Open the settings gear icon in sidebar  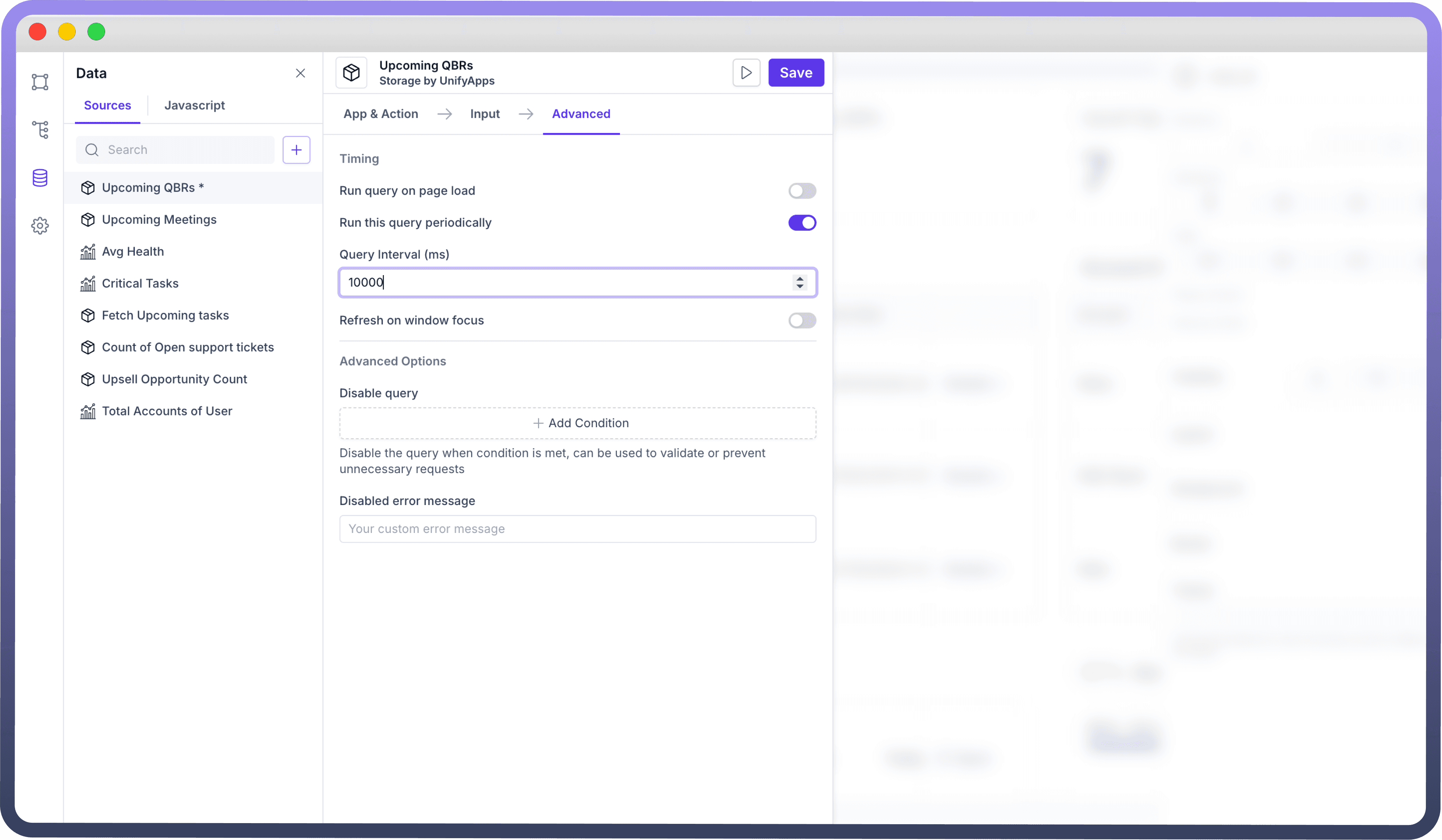click(40, 226)
